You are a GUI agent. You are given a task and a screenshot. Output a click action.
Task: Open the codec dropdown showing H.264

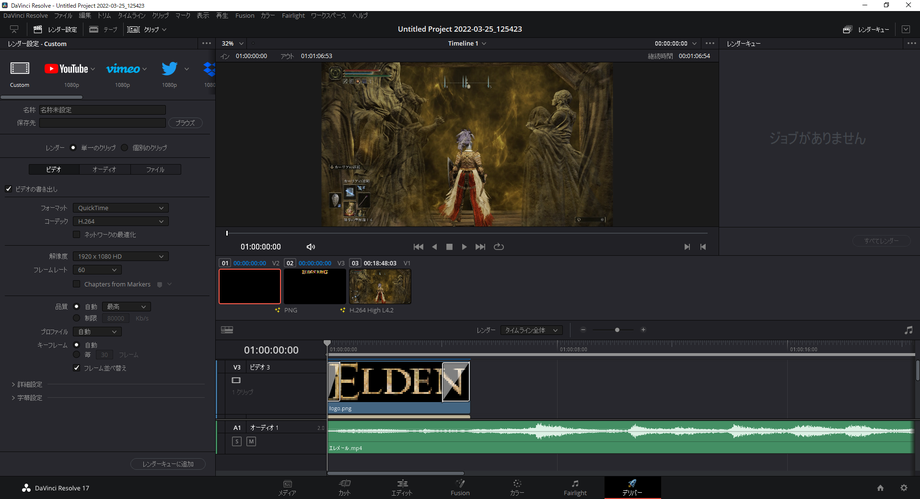(120, 221)
